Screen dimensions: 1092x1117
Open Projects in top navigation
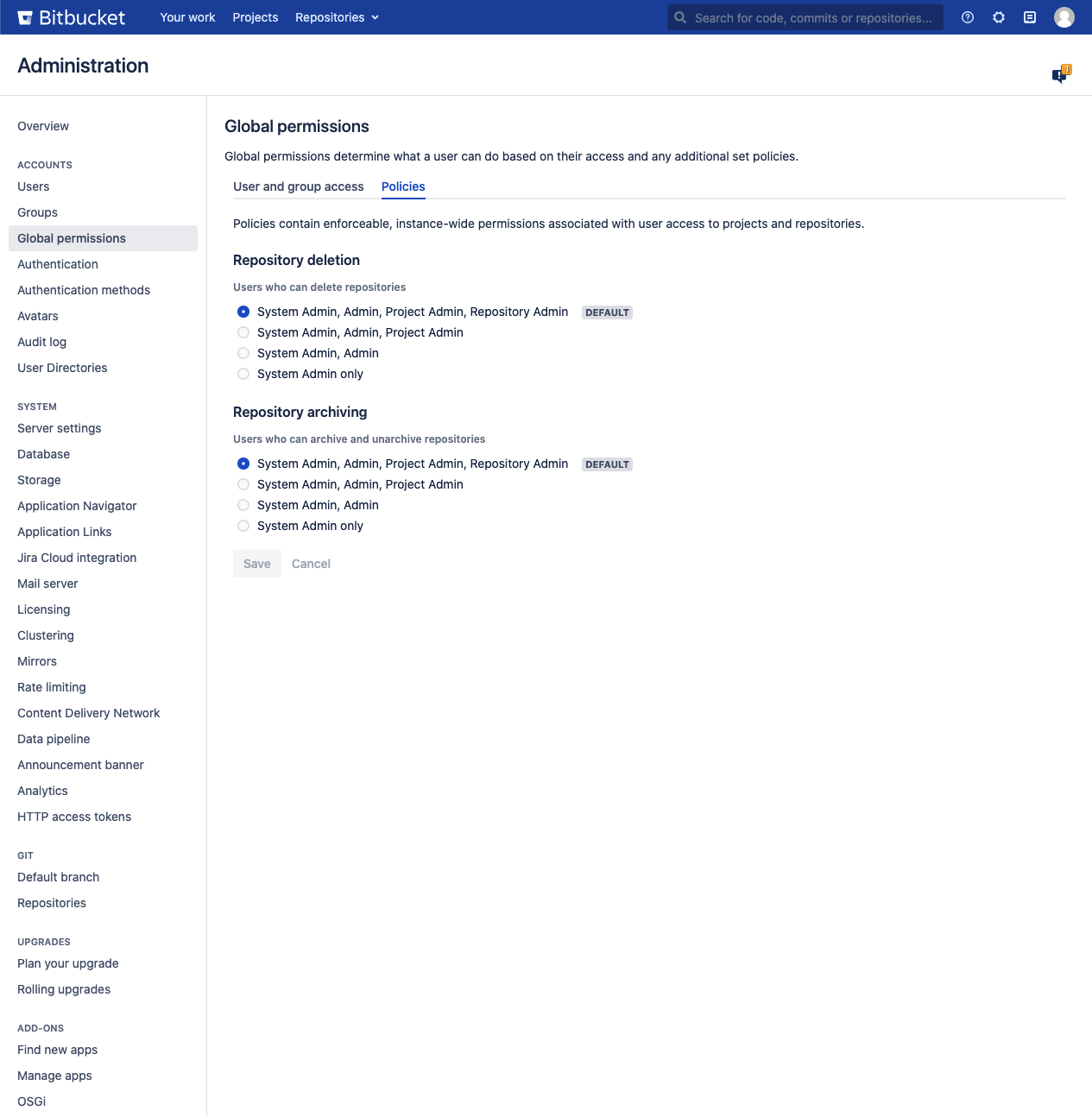point(256,17)
